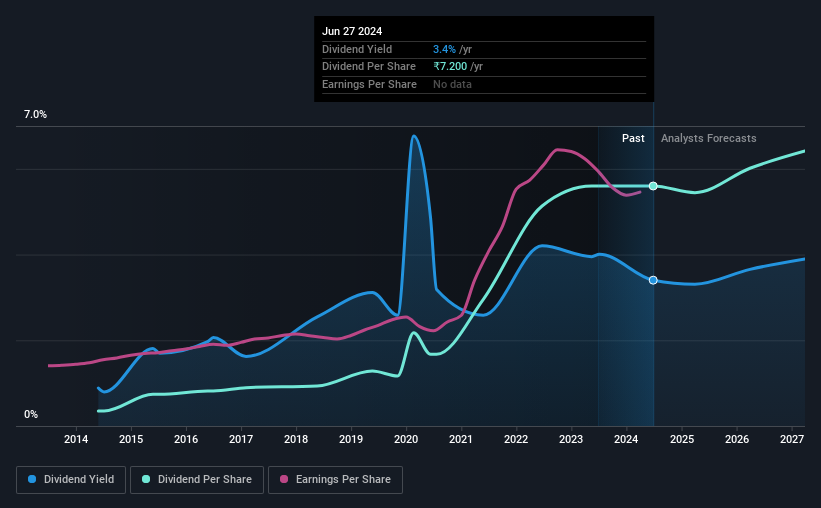Select the 2027 x-axis year label
Viewport: 821px width, 508px height.
click(792, 439)
